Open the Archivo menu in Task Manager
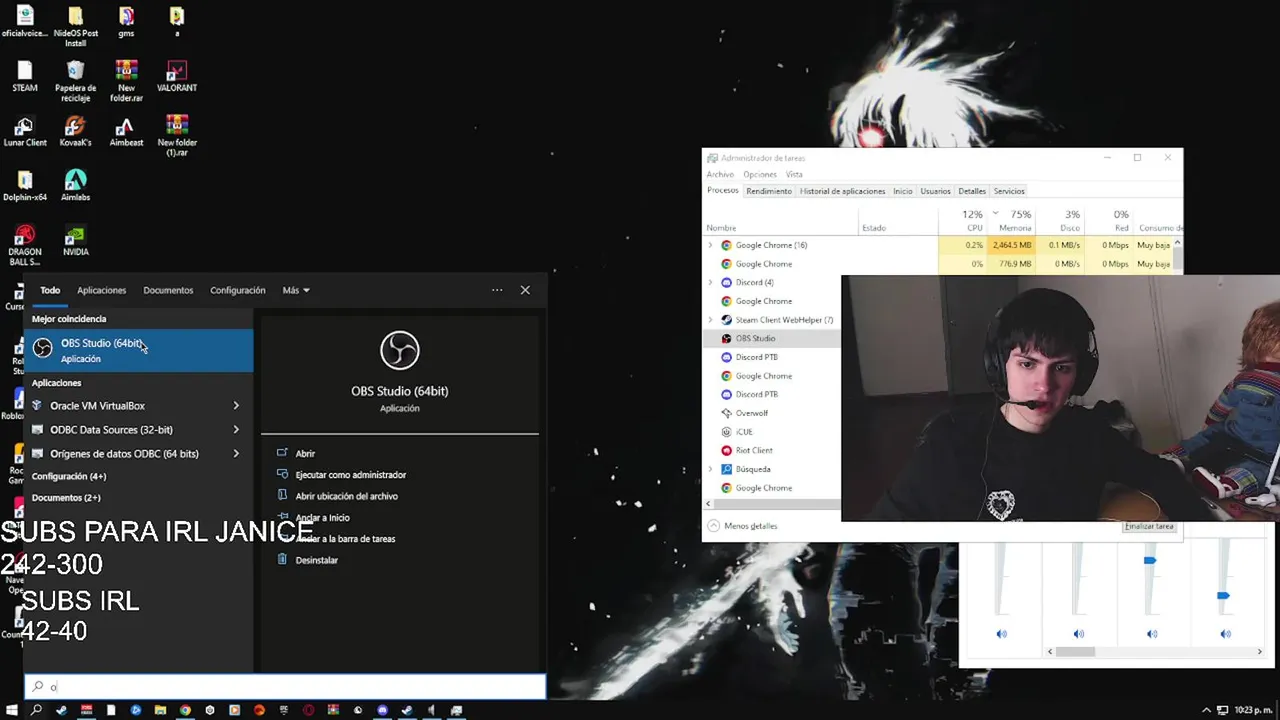The width and height of the screenshot is (1280, 720). tap(720, 174)
